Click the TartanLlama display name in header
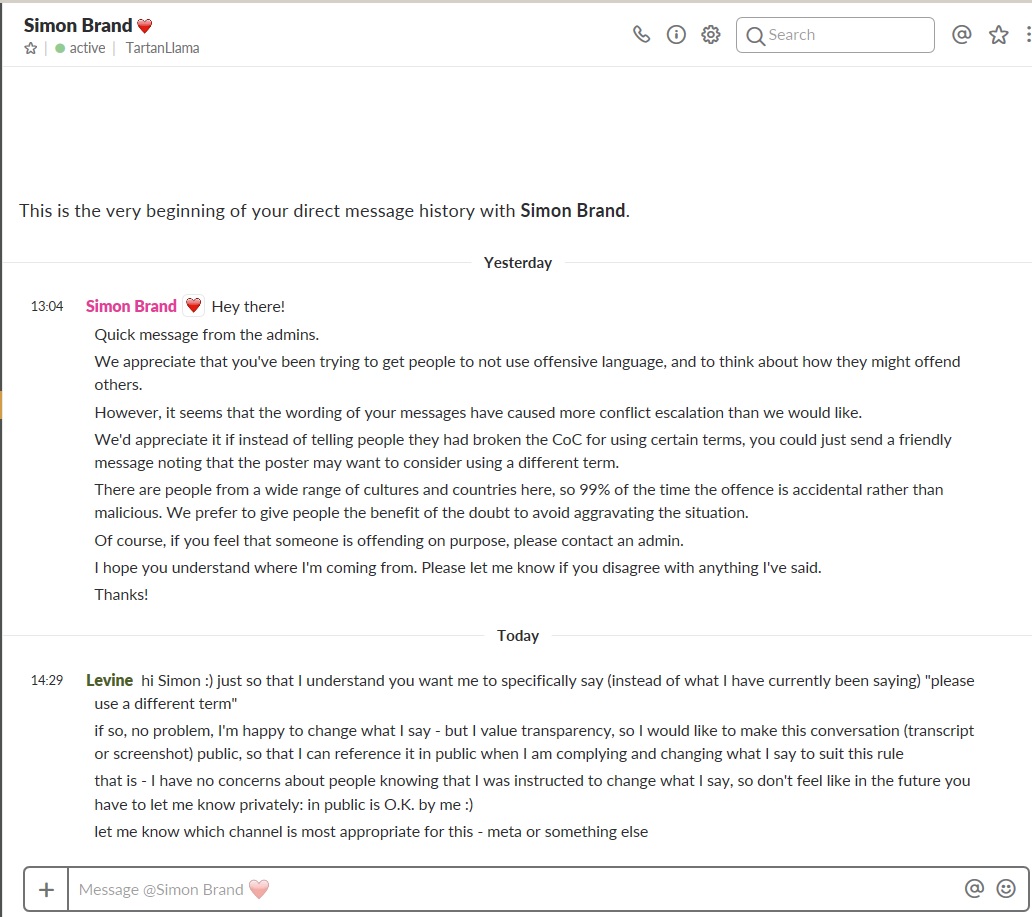 point(162,48)
